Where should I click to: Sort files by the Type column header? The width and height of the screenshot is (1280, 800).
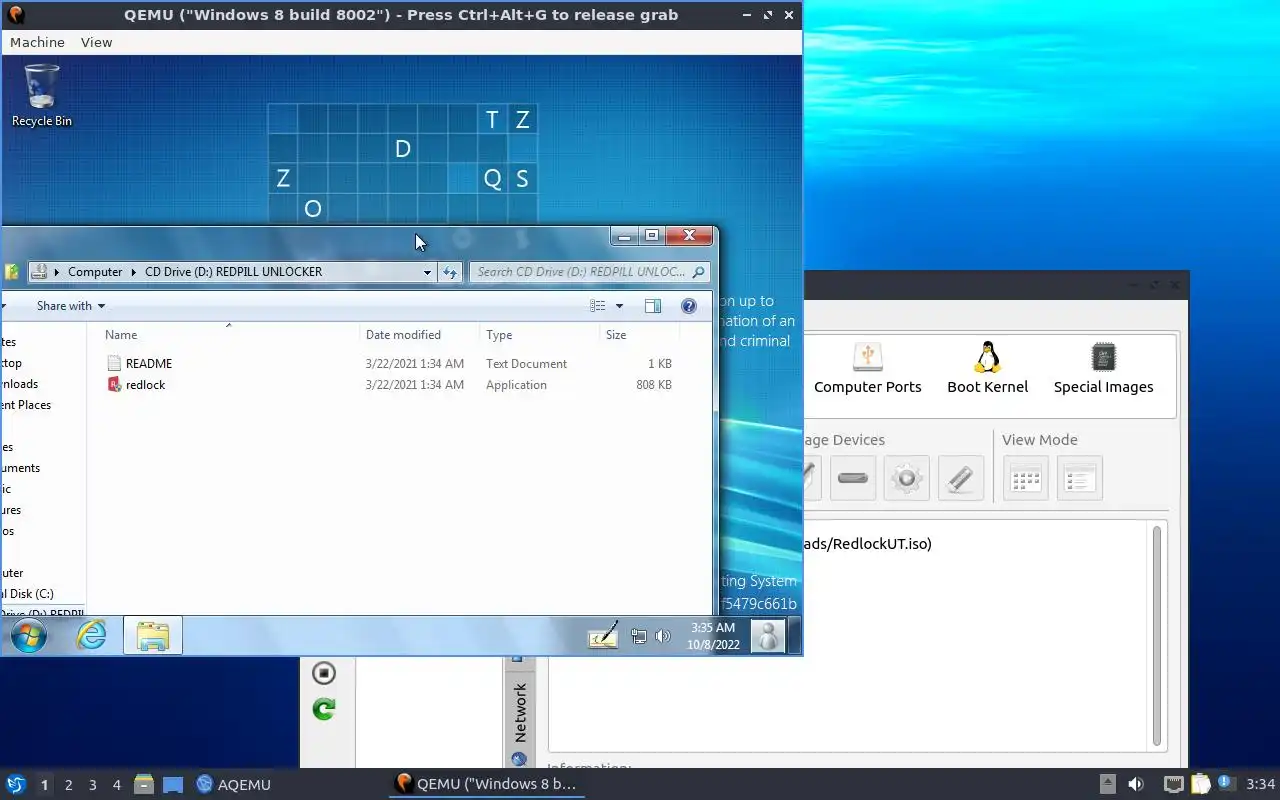tap(539, 335)
